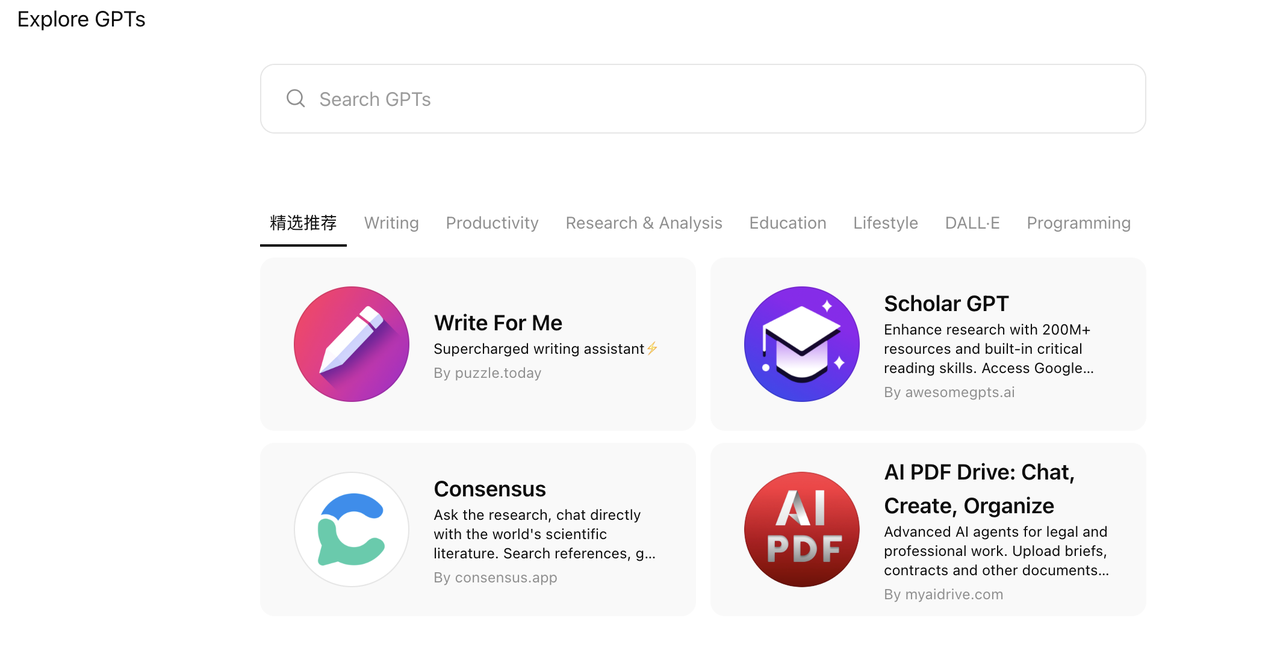1280x645 pixels.
Task: Switch to the Lifestyle tab
Action: (x=885, y=223)
